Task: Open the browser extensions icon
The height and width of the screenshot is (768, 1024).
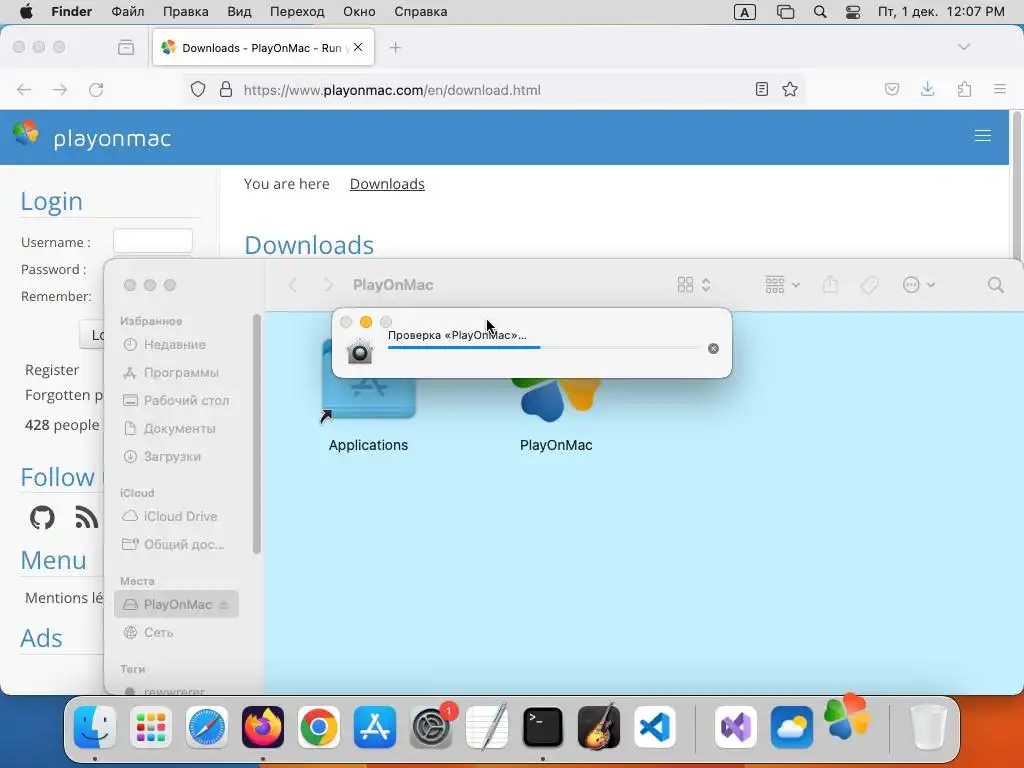Action: coord(964,89)
